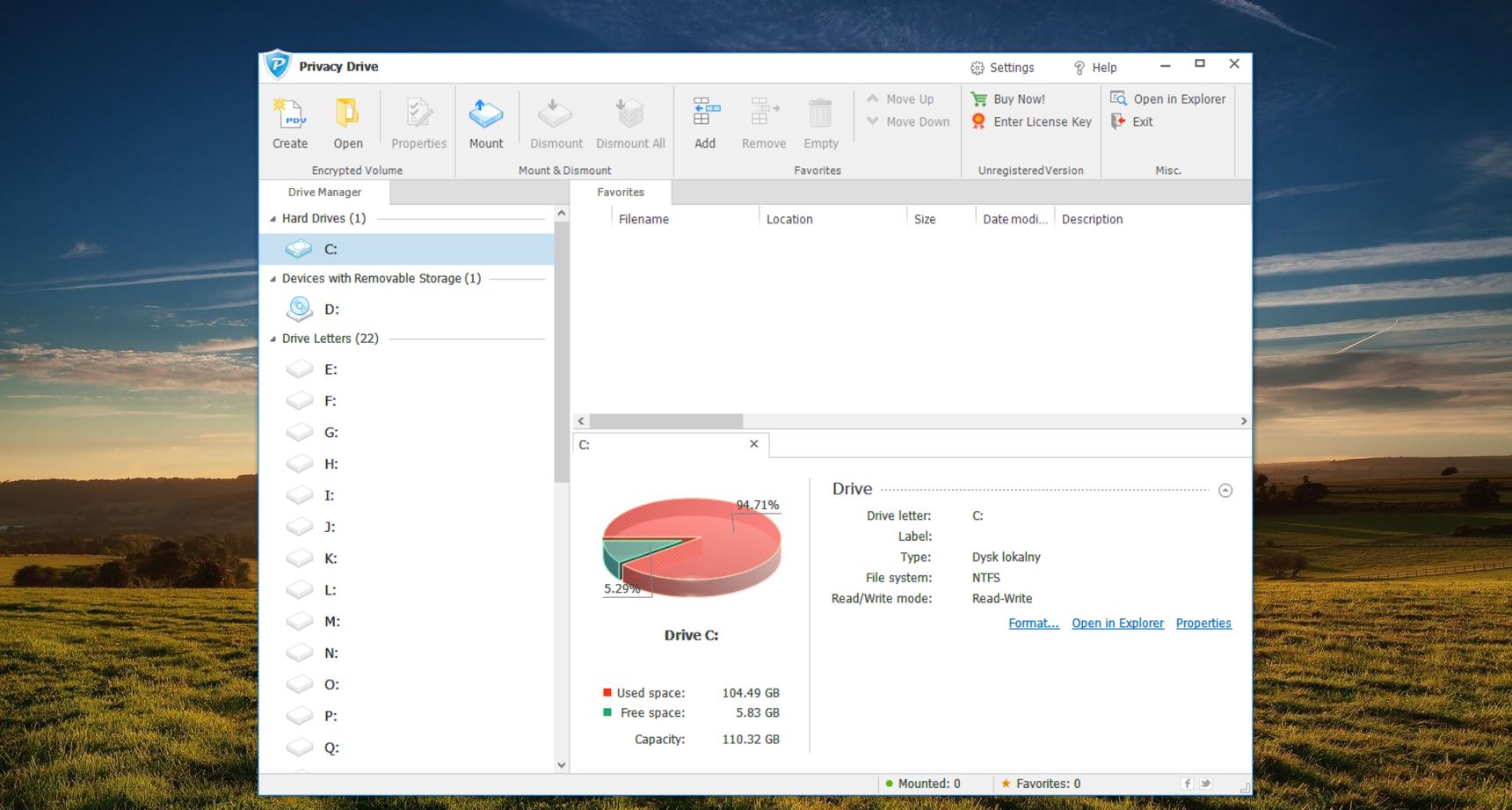Collapse Devices with Removable Storage group
Image resolution: width=1512 pixels, height=810 pixels.
(273, 279)
